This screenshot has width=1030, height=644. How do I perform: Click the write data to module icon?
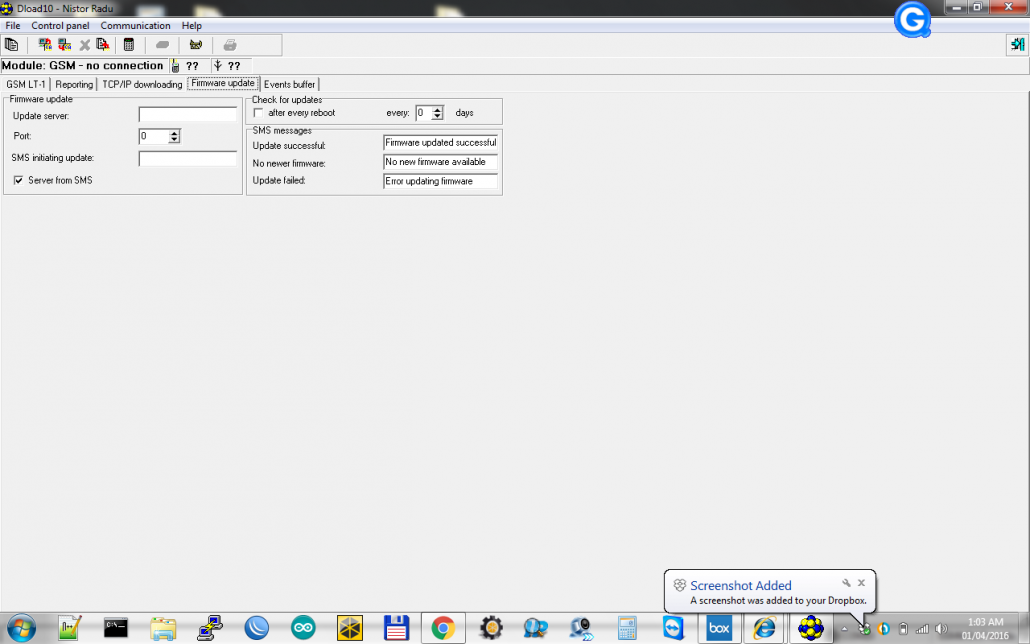click(x=64, y=45)
